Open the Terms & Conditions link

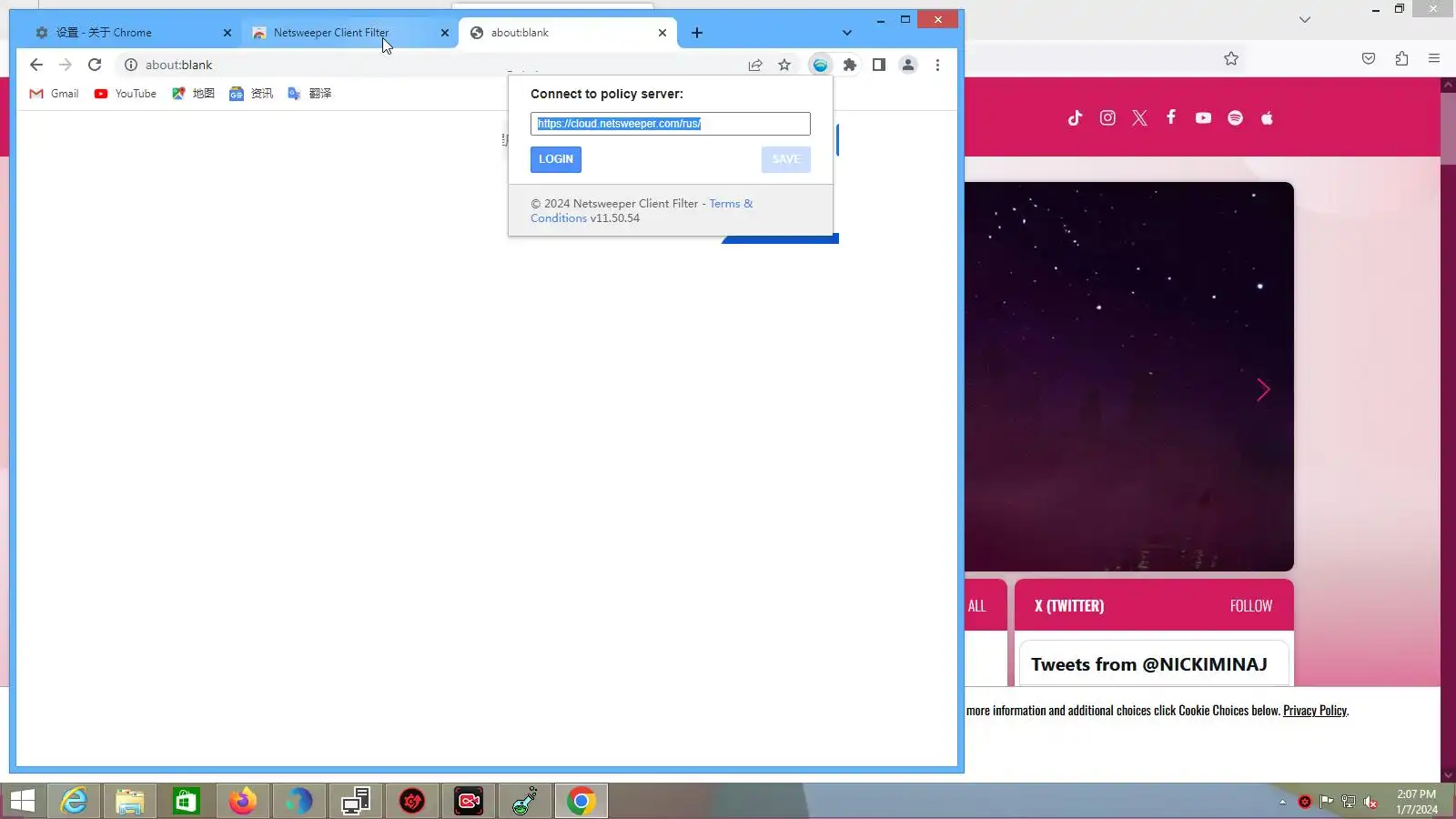[x=642, y=211]
